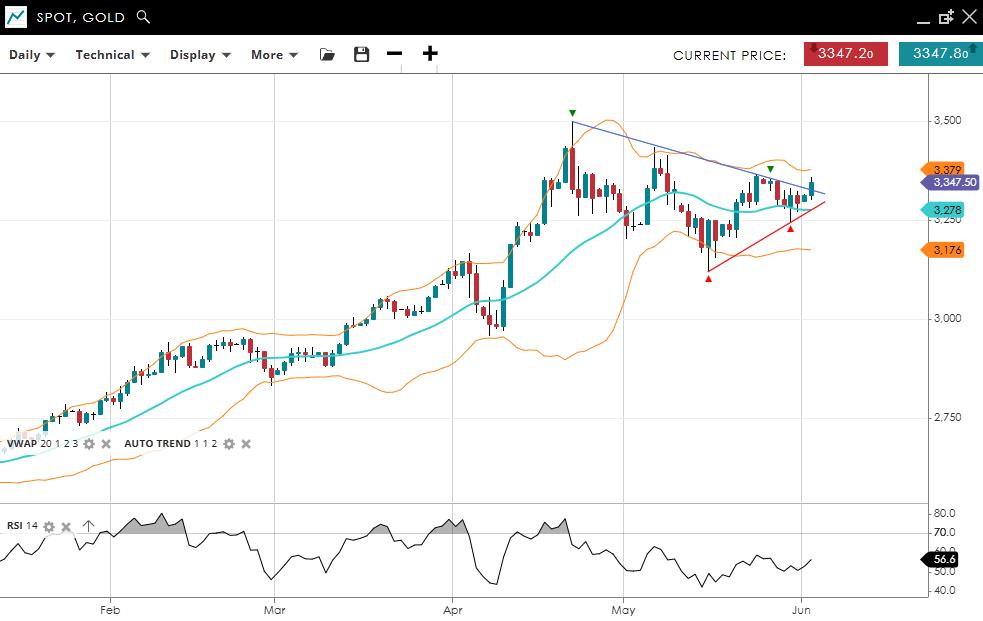Open the More menu

(274, 55)
